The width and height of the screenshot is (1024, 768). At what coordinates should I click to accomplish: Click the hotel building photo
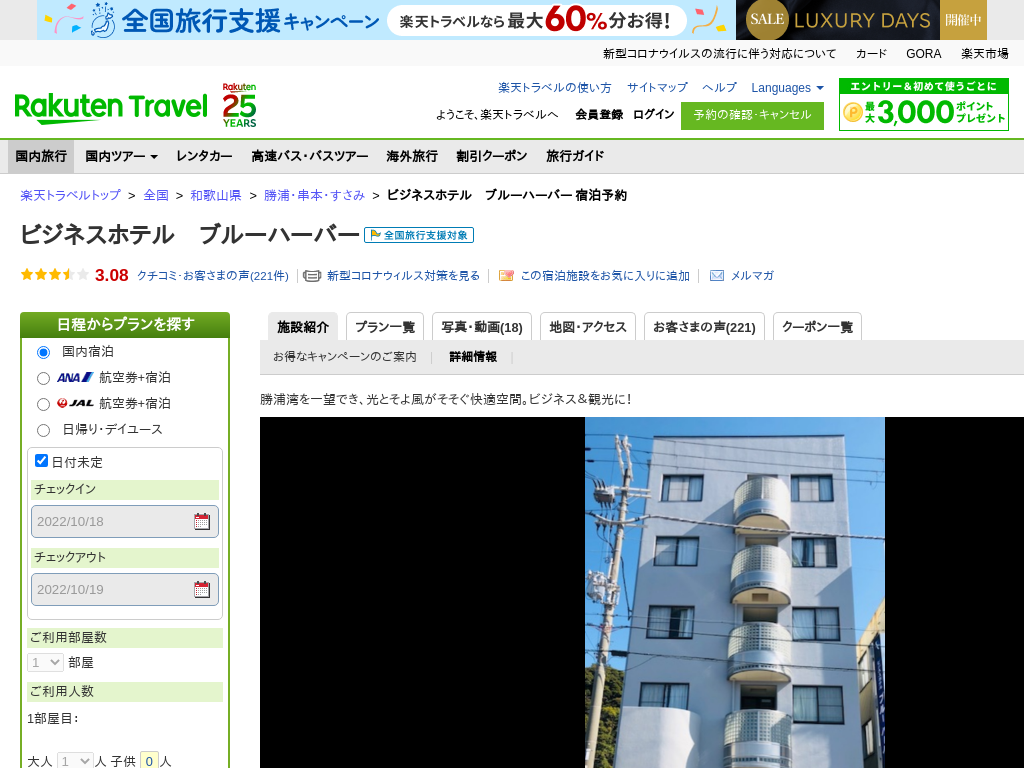pyautogui.click(x=735, y=592)
